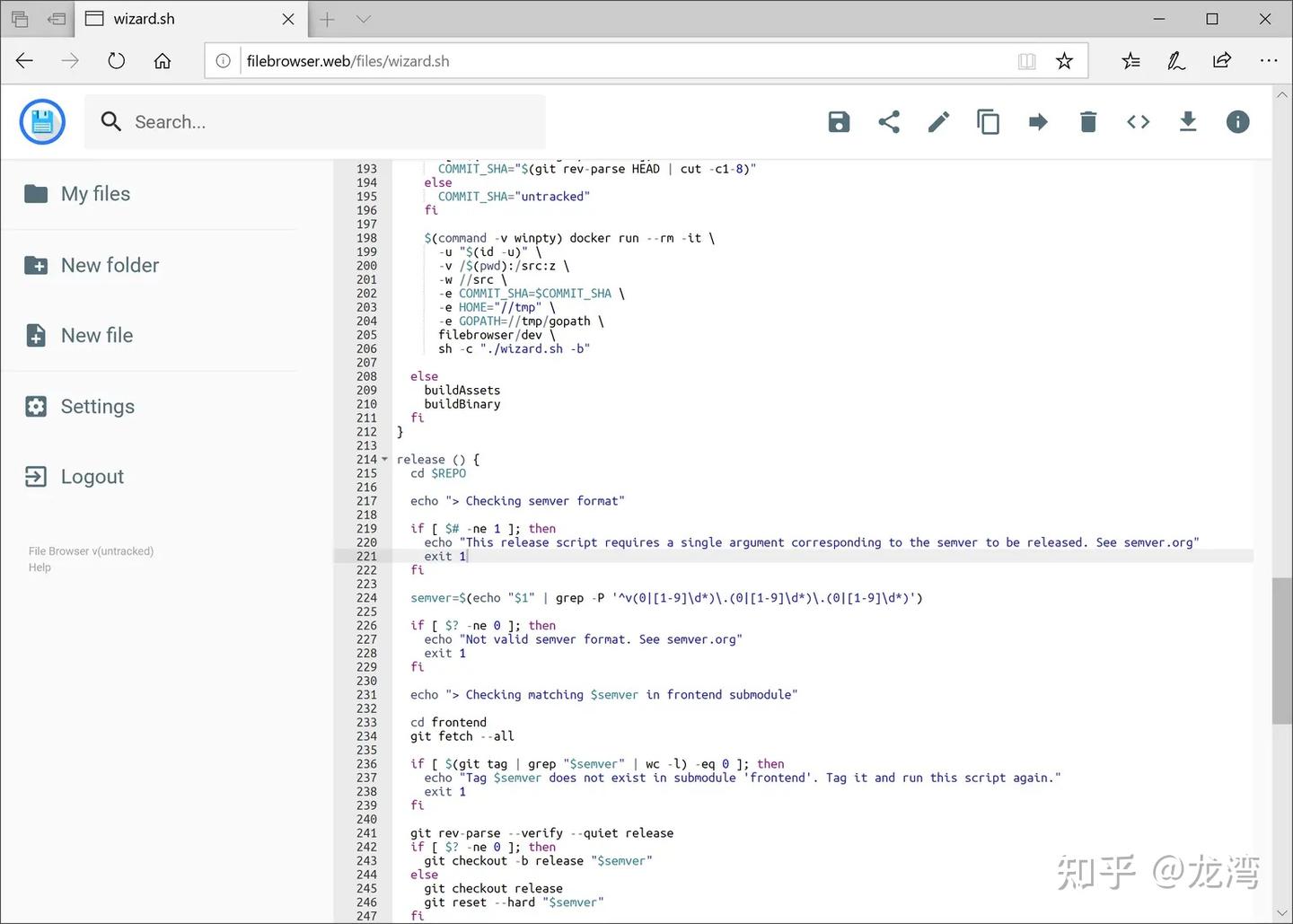Move the file using the arrow icon
This screenshot has height=924, width=1293.
(x=1038, y=121)
